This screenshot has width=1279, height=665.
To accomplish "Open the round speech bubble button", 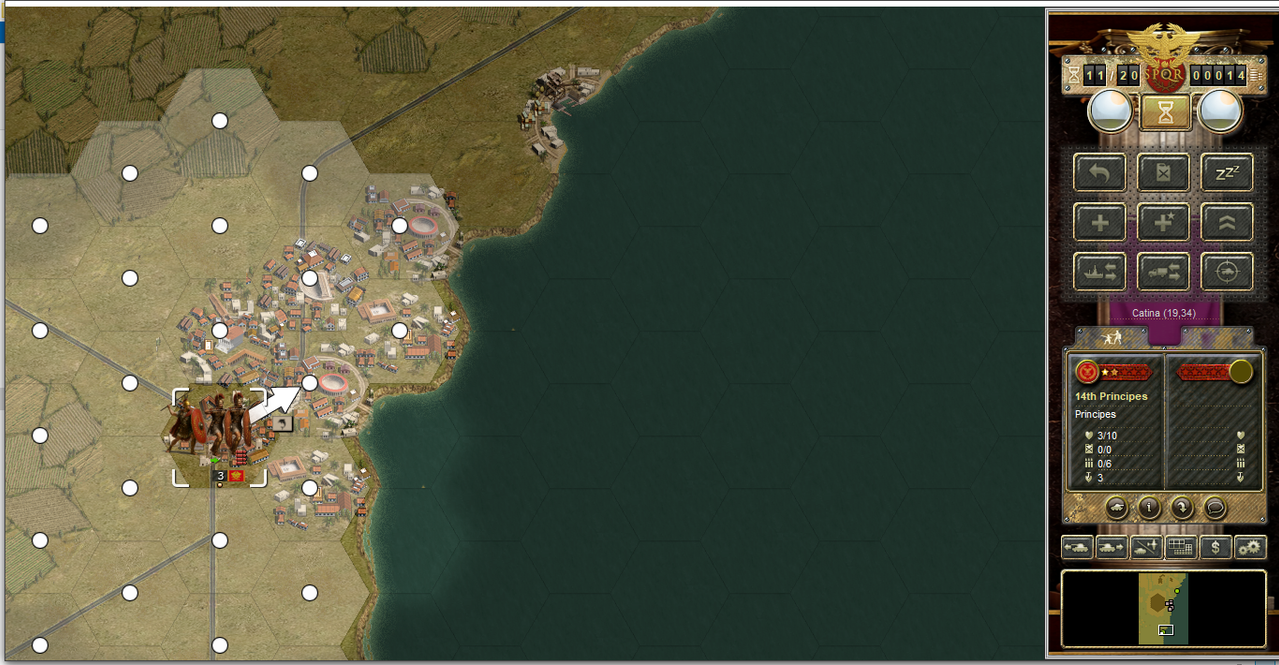I will [1214, 508].
